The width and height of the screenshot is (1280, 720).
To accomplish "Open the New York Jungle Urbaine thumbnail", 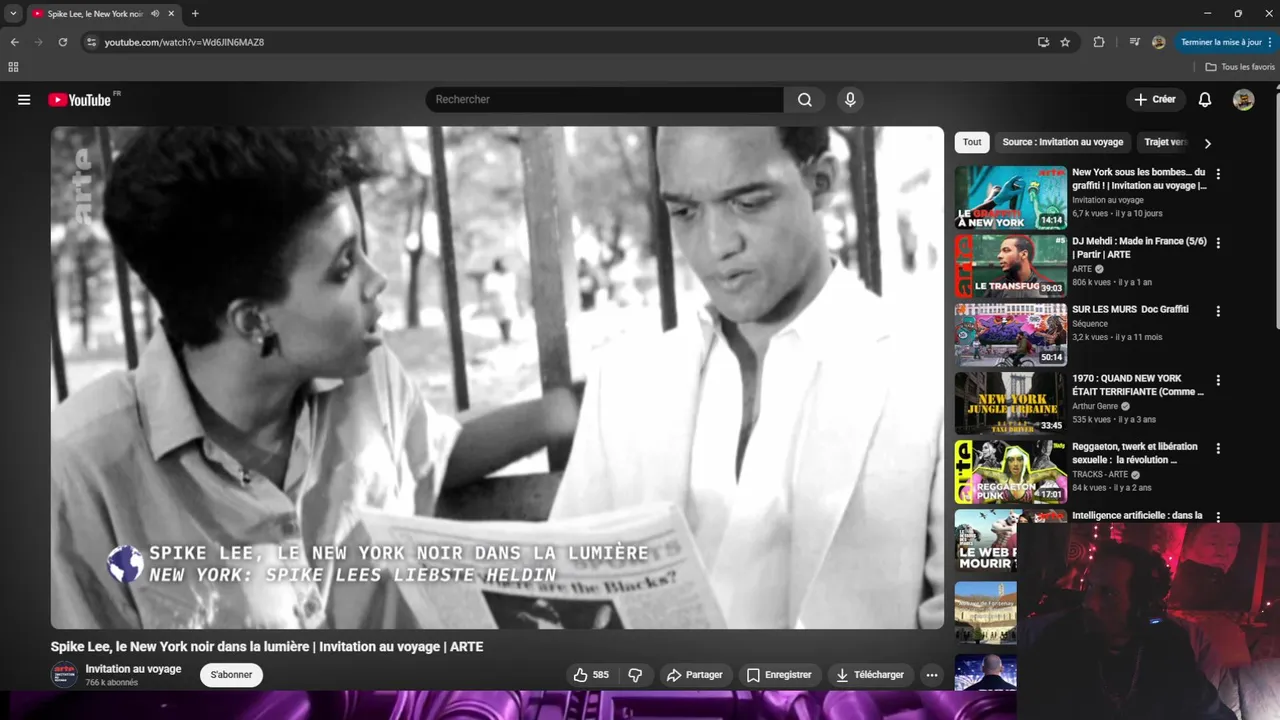I will tap(1010, 403).
